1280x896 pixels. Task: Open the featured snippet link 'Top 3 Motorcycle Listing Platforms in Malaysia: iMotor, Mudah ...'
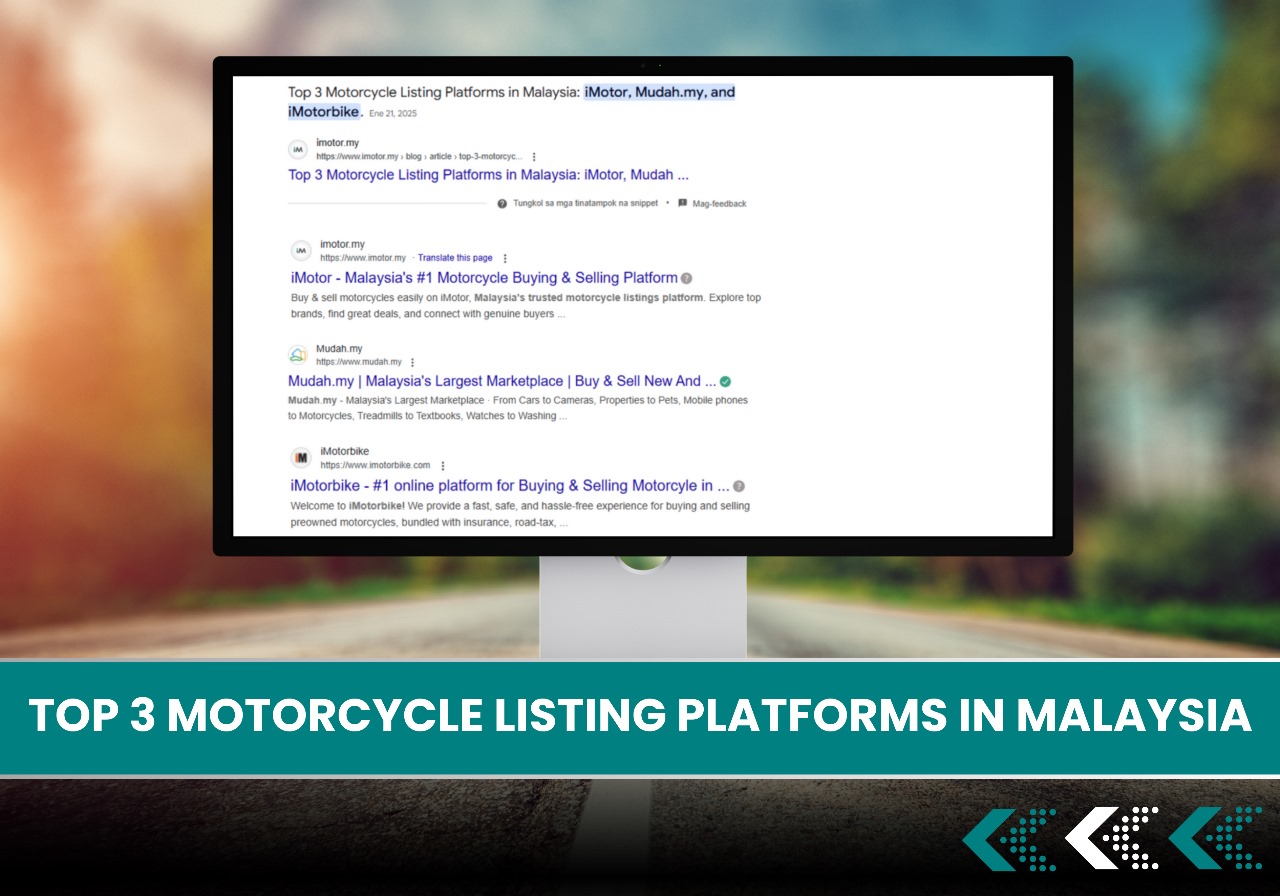[488, 175]
